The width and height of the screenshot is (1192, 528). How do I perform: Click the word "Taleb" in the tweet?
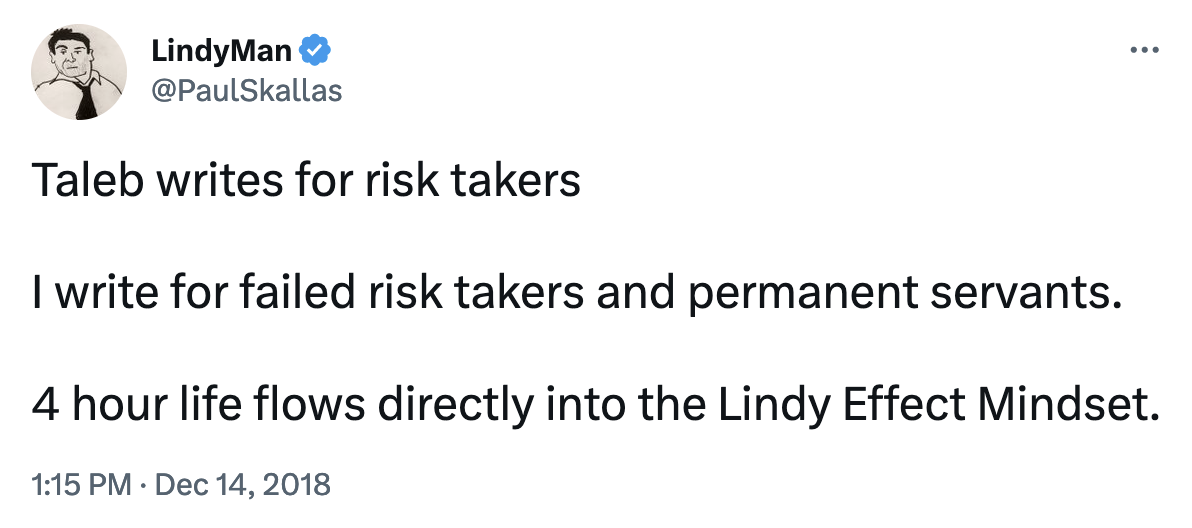coord(82,181)
